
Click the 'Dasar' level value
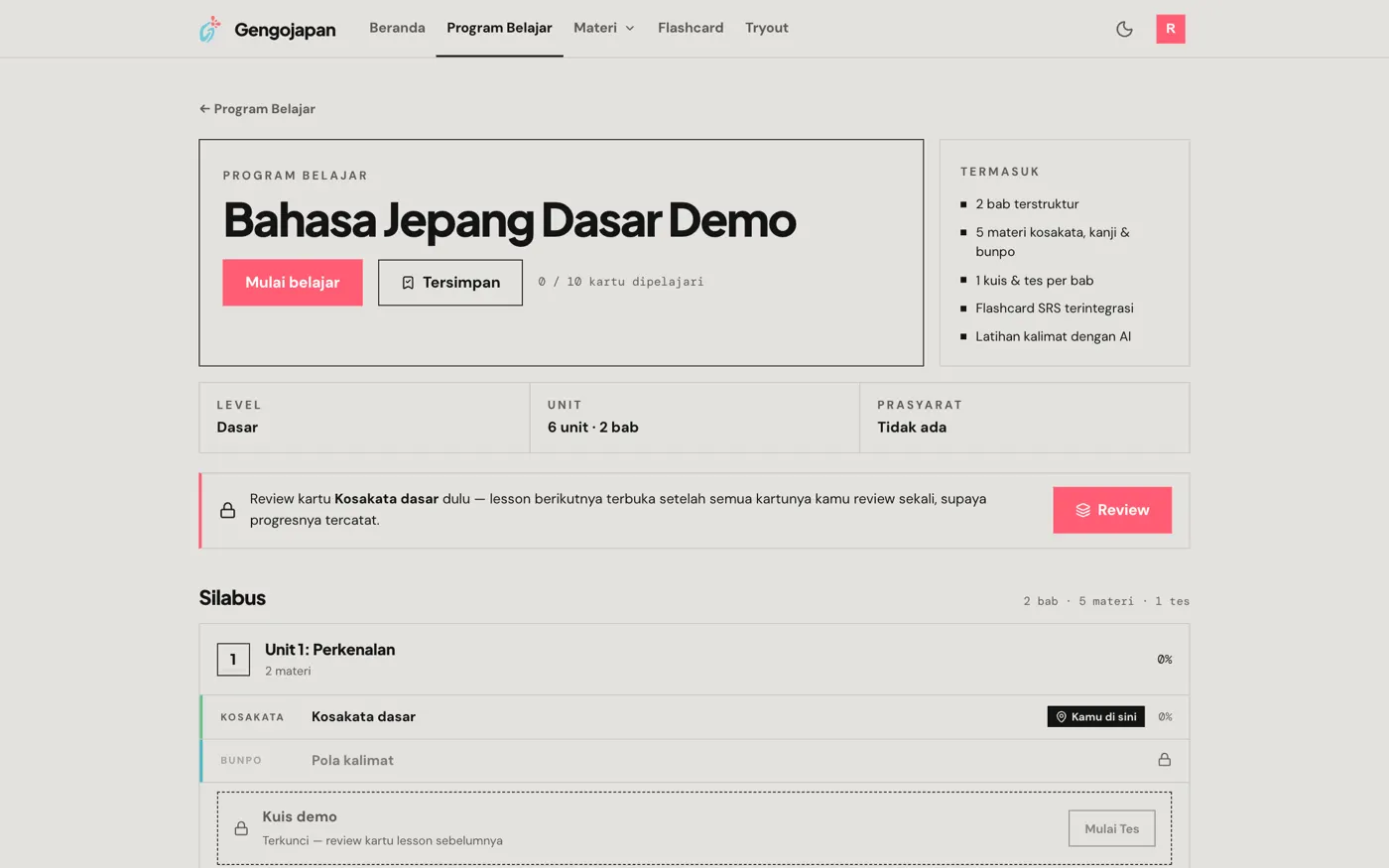(237, 428)
